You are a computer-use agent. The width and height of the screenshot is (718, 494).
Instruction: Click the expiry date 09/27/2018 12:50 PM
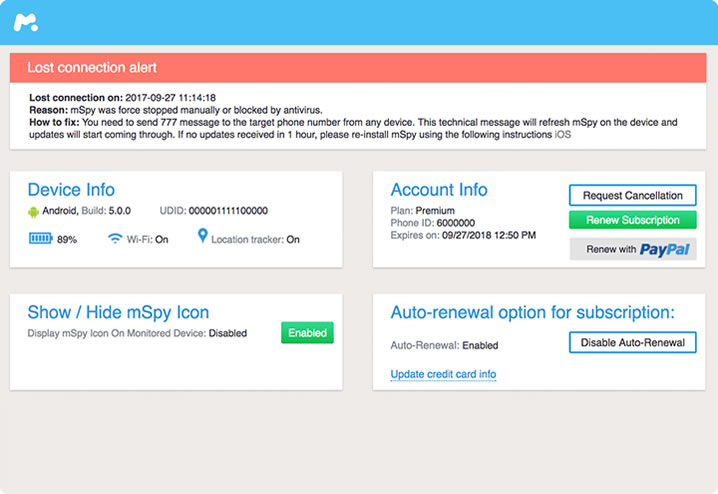coord(489,235)
